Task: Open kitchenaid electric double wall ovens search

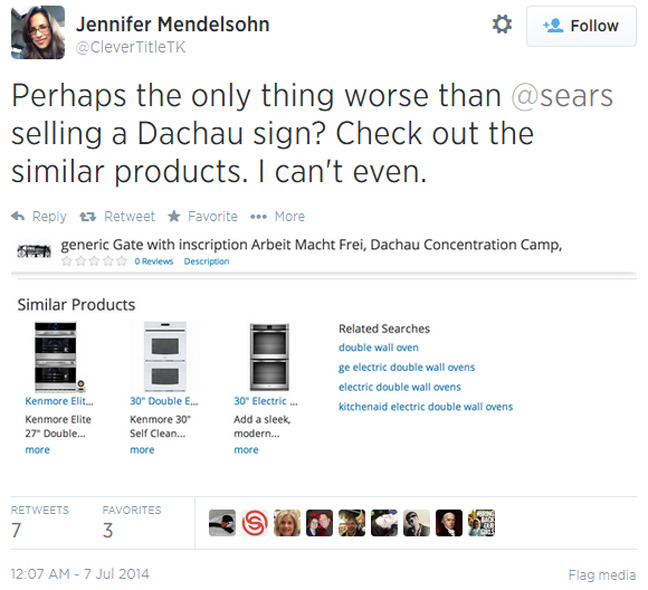Action: (x=425, y=407)
